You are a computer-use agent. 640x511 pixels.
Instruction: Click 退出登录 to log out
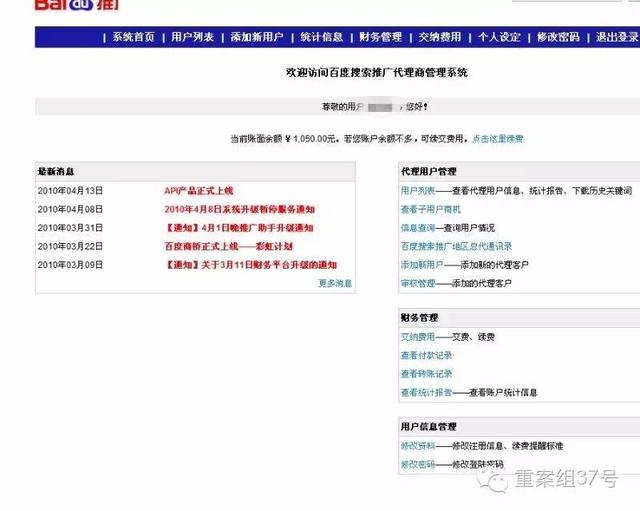click(x=616, y=37)
